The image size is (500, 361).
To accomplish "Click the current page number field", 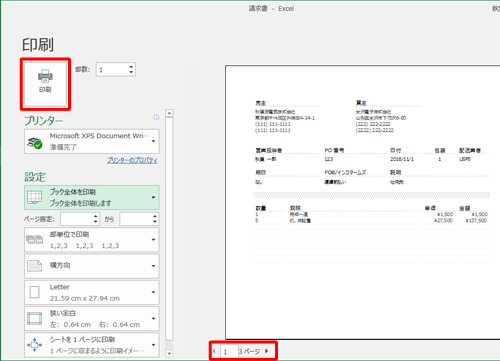I will point(229,352).
